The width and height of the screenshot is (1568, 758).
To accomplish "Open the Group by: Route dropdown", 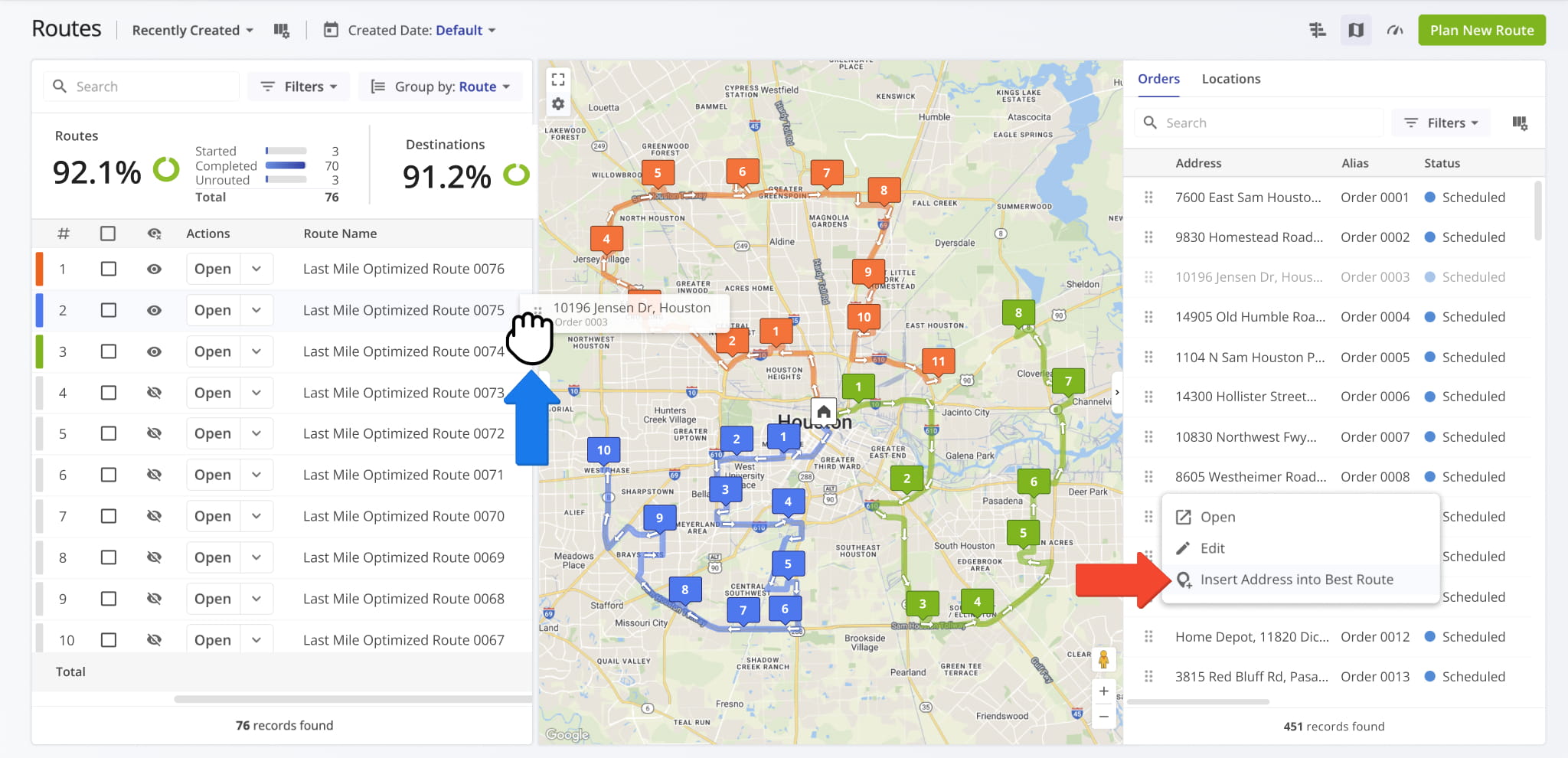I will pyautogui.click(x=440, y=86).
